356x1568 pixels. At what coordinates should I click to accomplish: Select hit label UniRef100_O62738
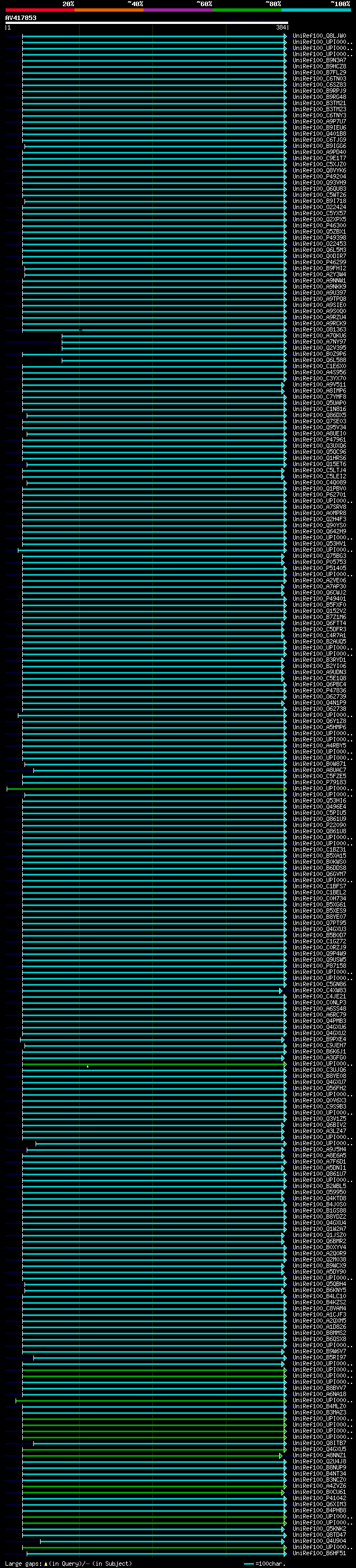click(319, 709)
